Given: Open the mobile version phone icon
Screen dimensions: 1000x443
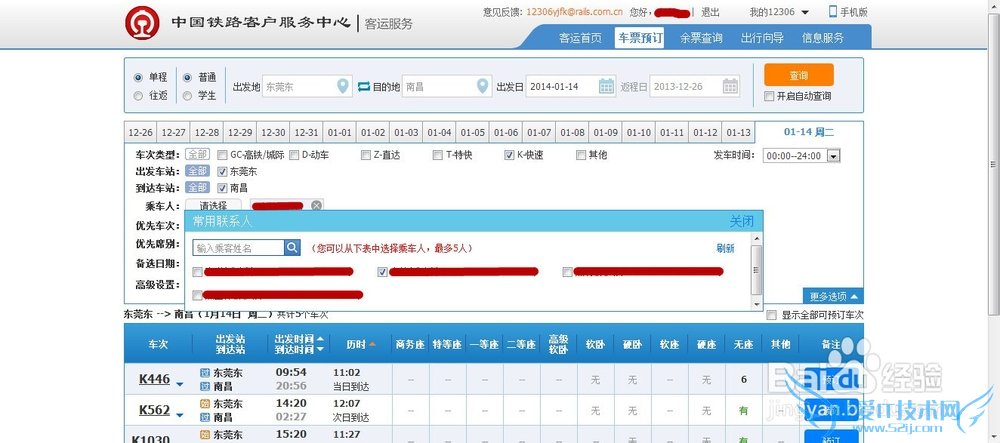Looking at the screenshot, I should 833,11.
